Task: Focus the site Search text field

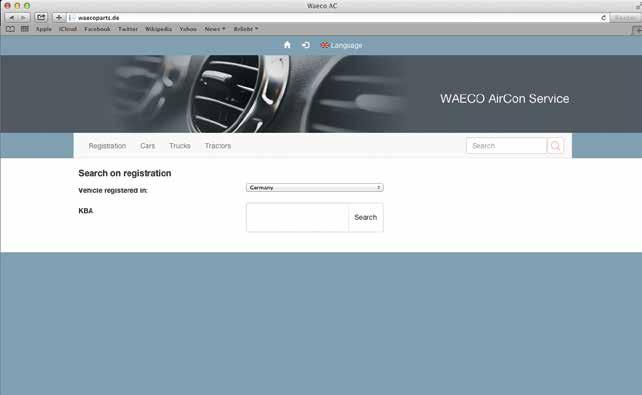Action: point(506,146)
